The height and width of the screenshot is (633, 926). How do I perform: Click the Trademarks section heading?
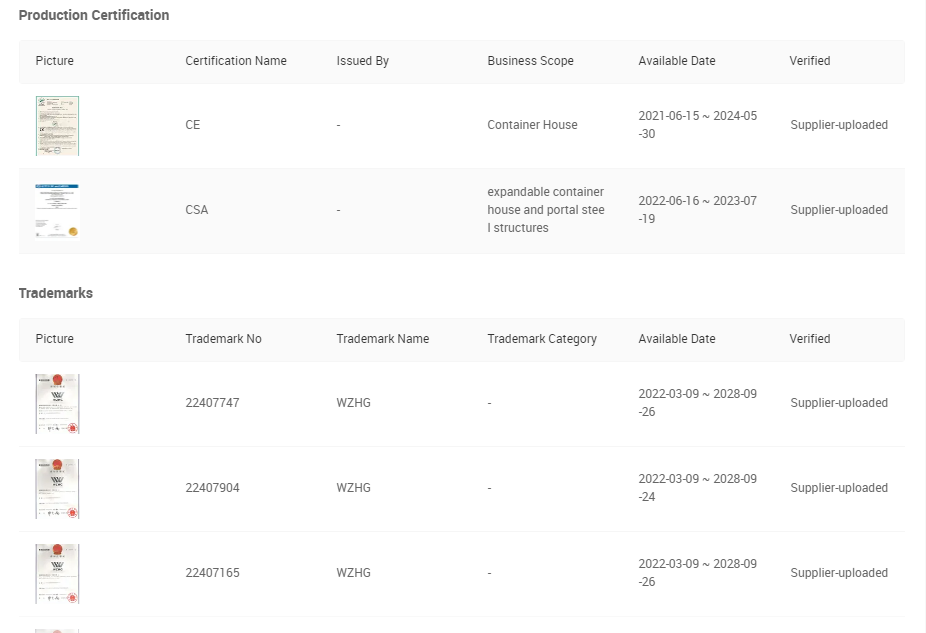coord(56,293)
